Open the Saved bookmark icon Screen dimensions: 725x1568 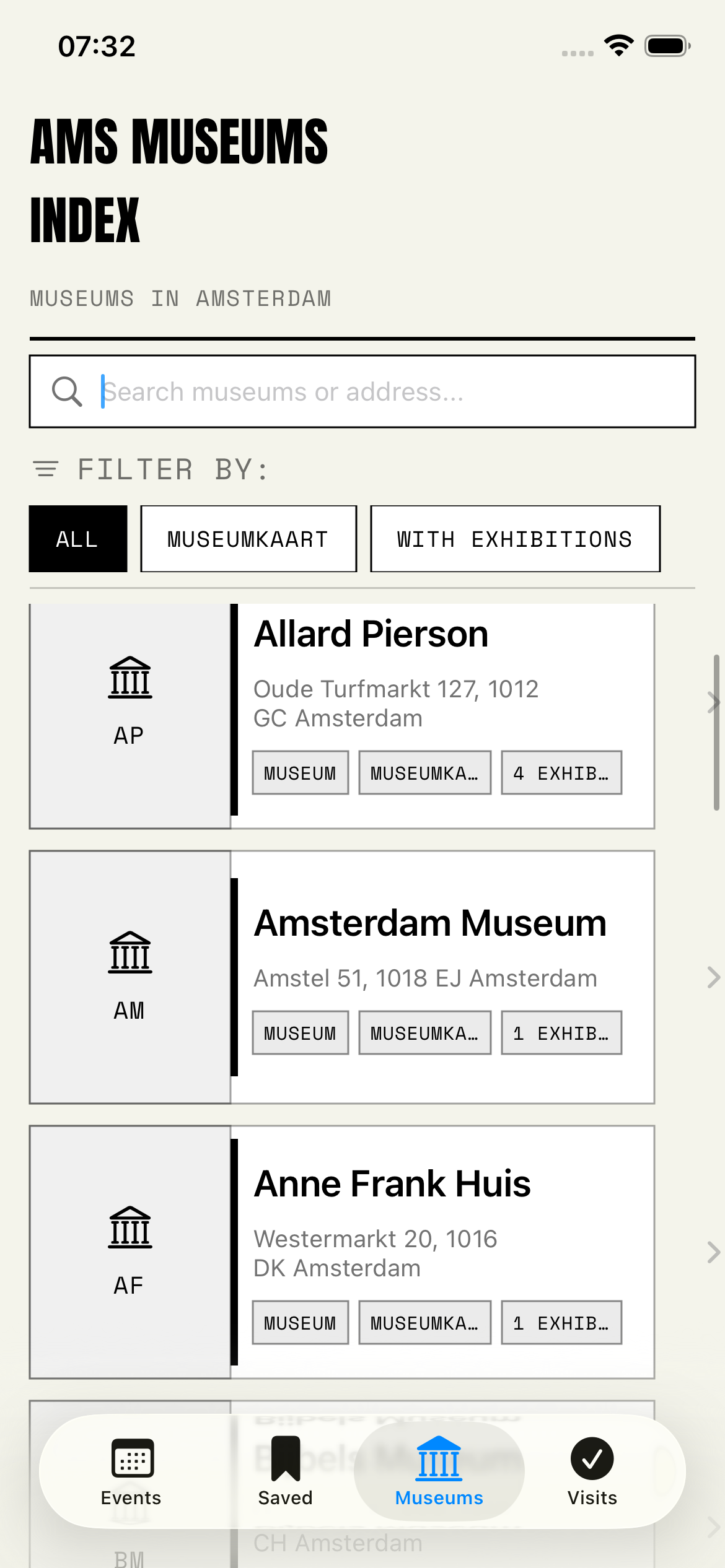(285, 1458)
